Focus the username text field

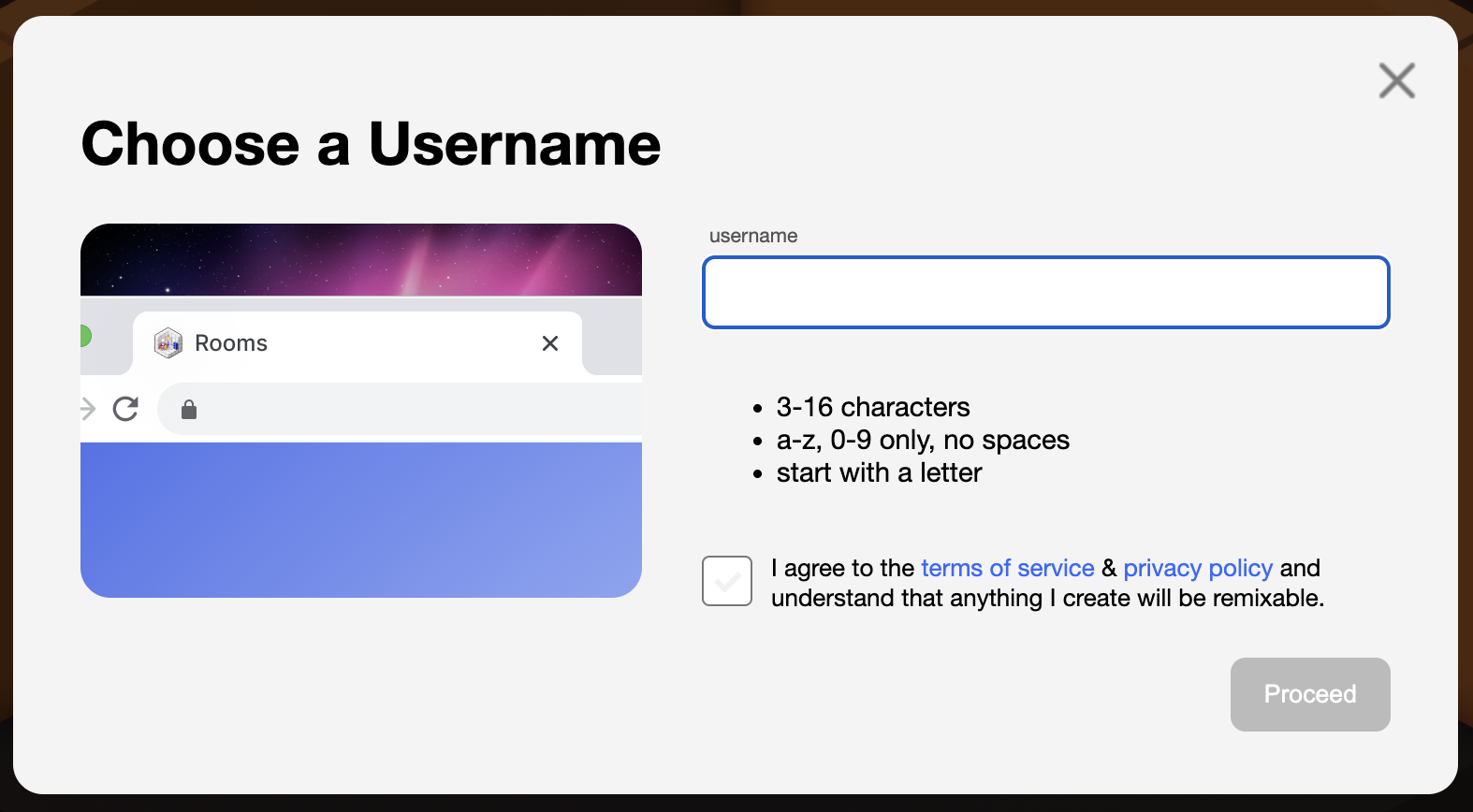coord(1046,293)
